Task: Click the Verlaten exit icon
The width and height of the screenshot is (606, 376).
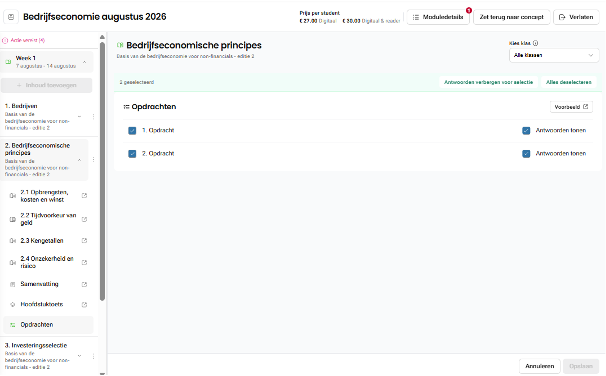Action: click(x=562, y=17)
